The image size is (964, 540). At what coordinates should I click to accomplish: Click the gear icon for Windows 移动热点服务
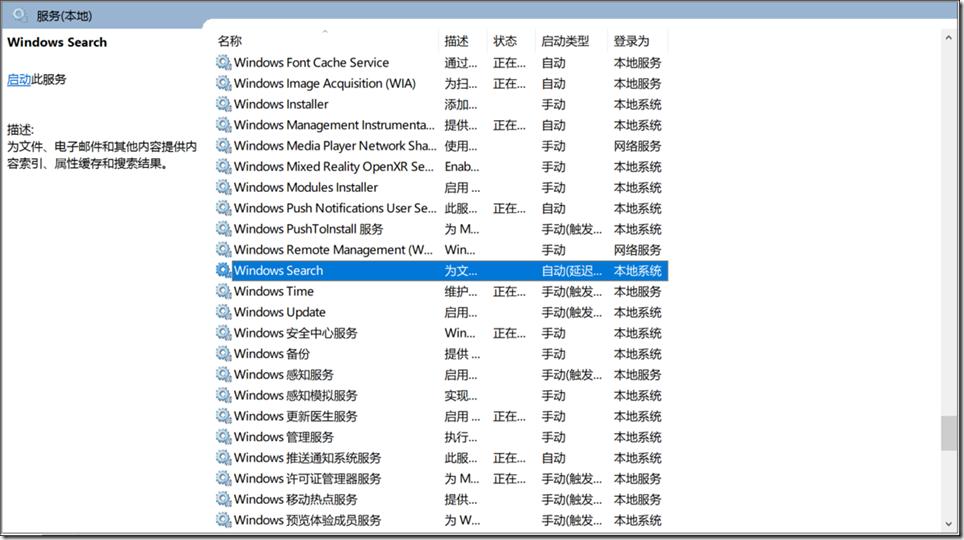(223, 499)
